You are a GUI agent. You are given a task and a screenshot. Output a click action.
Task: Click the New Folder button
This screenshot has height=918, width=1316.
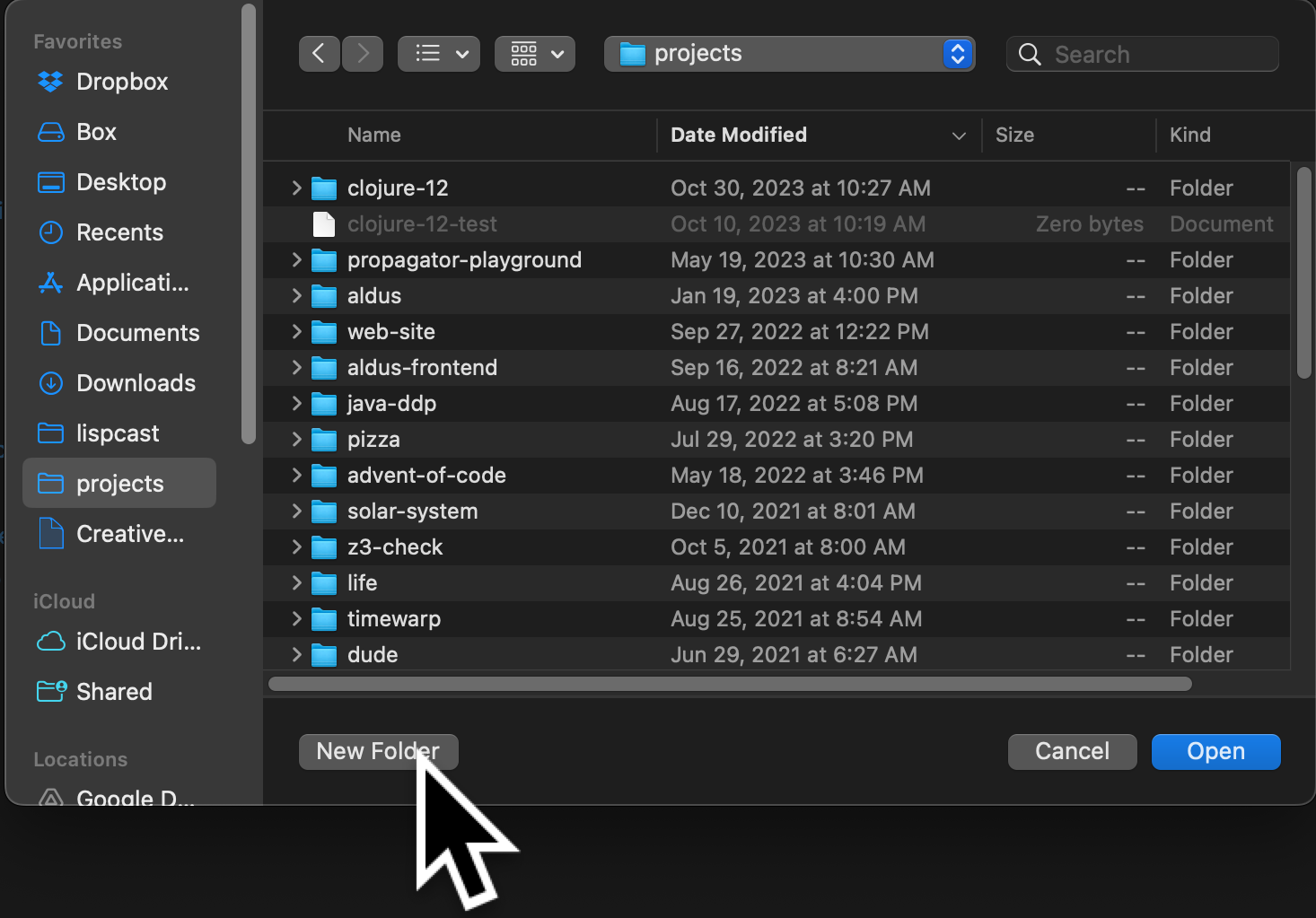pyautogui.click(x=378, y=751)
